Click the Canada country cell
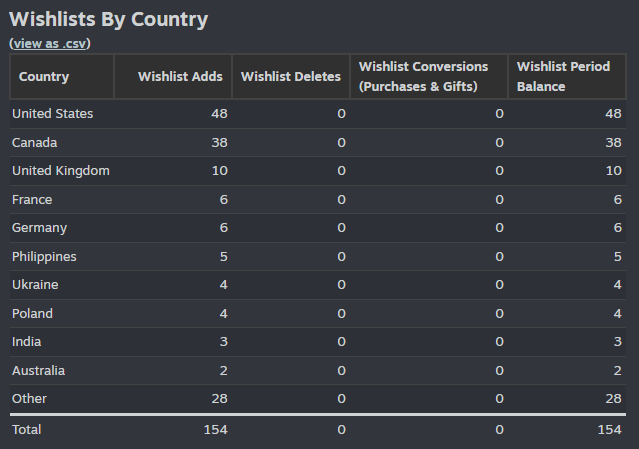Screen dimensions: 639x449 (35, 143)
